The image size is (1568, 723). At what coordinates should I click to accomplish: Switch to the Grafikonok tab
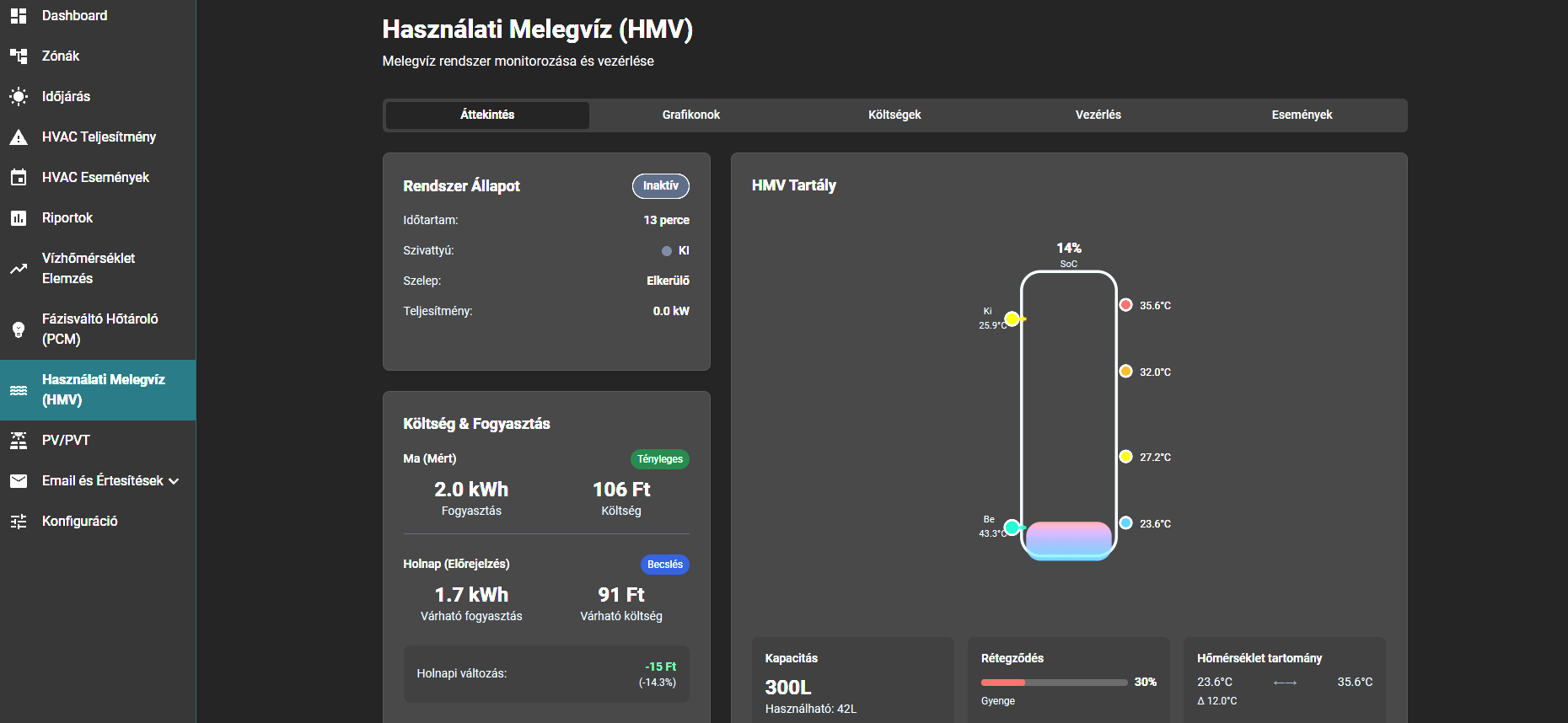[690, 115]
